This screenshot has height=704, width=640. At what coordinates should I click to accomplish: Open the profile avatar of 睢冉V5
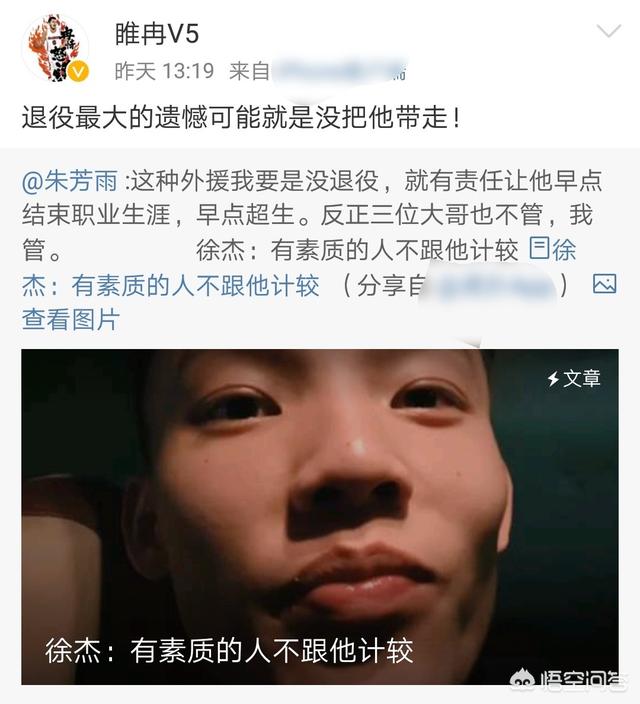pos(55,48)
